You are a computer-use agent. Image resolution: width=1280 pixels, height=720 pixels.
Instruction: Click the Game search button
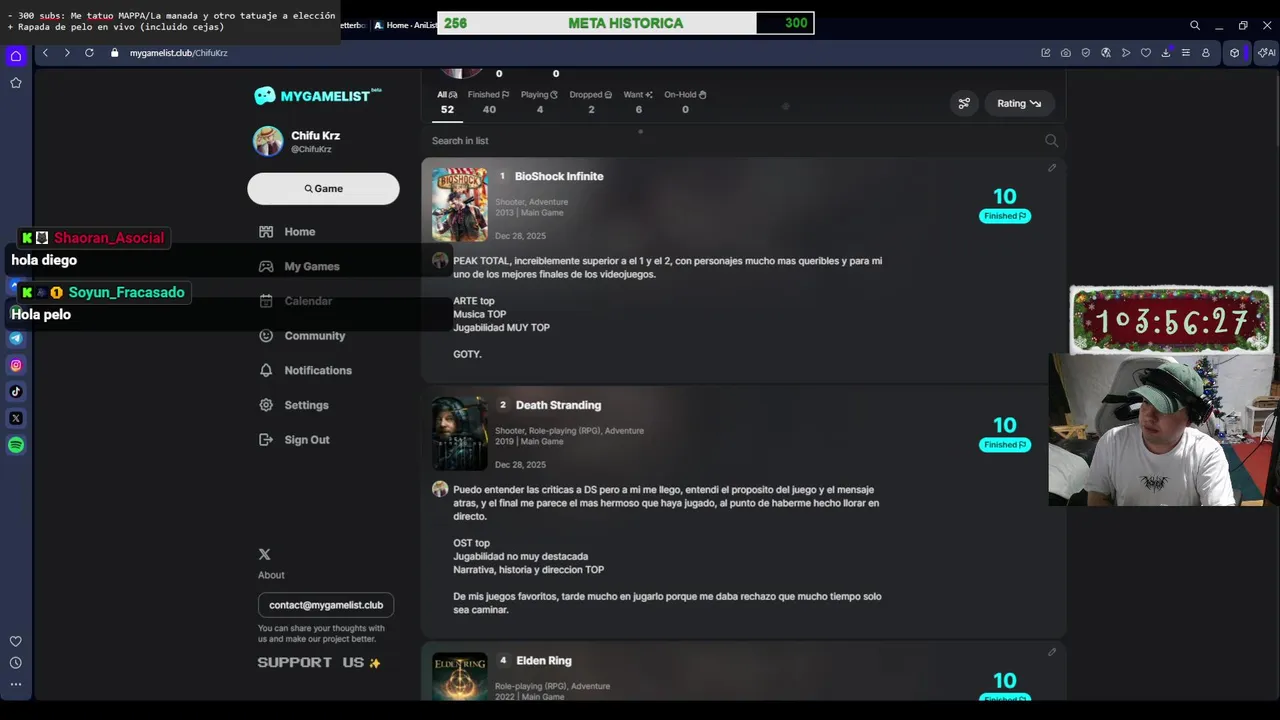click(323, 188)
